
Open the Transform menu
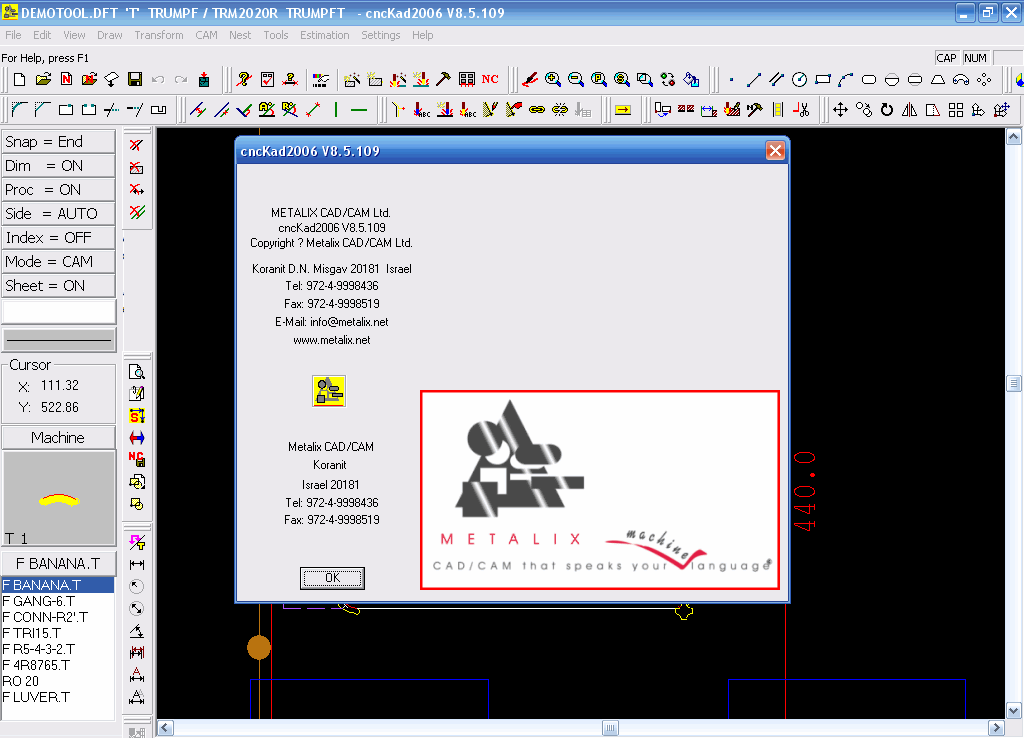159,35
